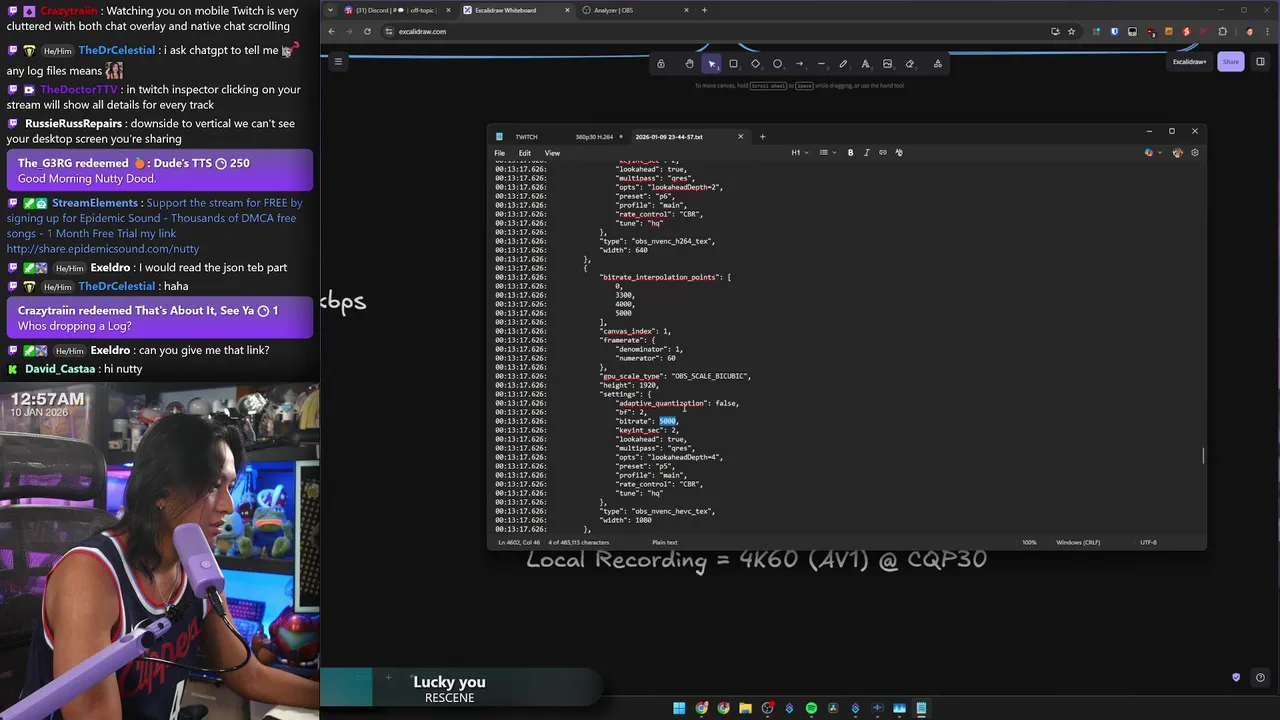The image size is (1280, 720).
Task: Open Notepad settings gear
Action: tap(1194, 153)
